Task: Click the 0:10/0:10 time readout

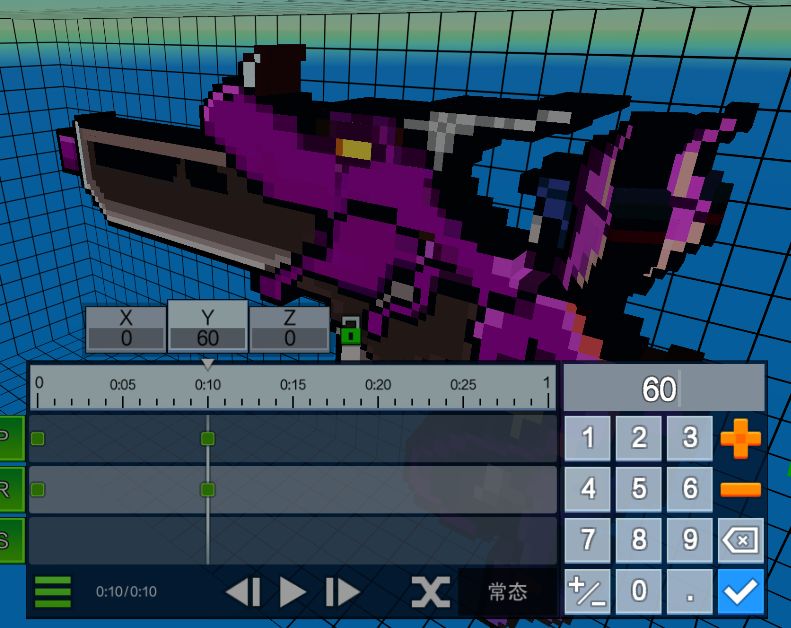Action: (126, 591)
